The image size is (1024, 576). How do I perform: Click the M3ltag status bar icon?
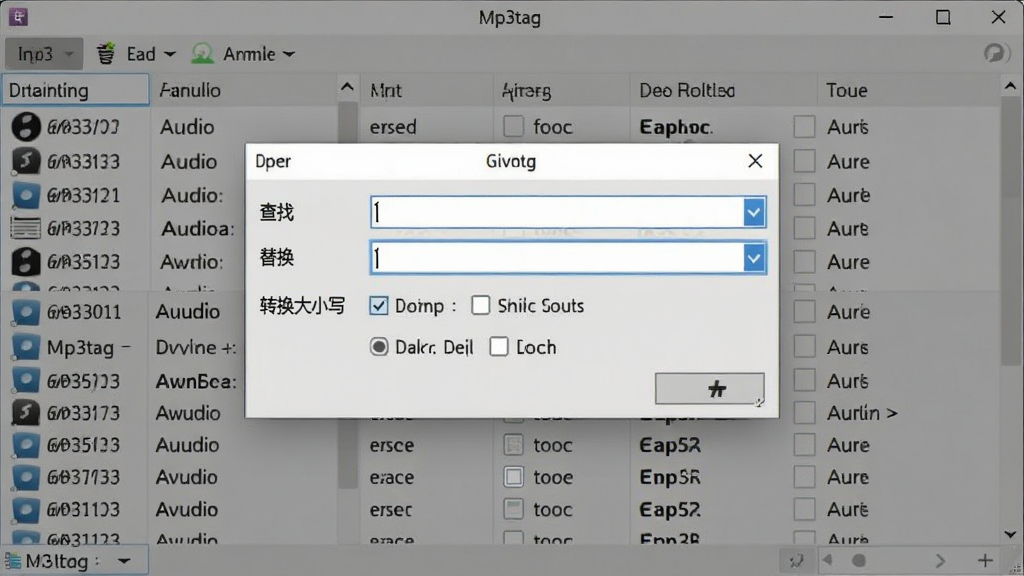point(12,561)
